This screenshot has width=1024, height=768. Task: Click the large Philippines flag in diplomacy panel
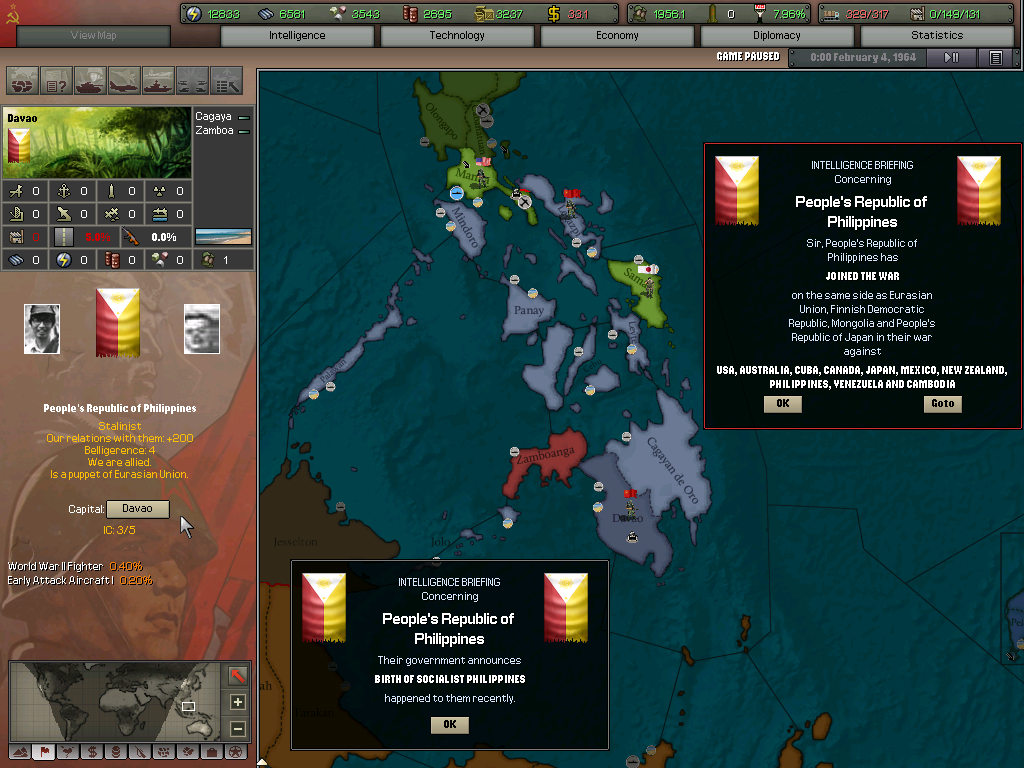(x=118, y=323)
